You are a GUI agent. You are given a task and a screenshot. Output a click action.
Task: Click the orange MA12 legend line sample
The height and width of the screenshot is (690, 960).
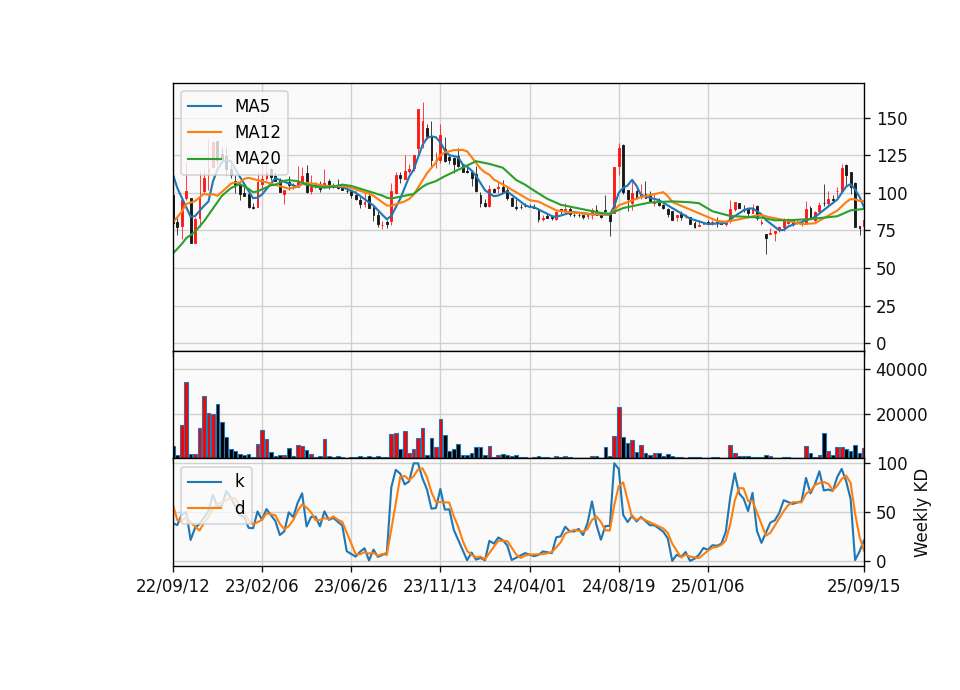click(x=204, y=132)
